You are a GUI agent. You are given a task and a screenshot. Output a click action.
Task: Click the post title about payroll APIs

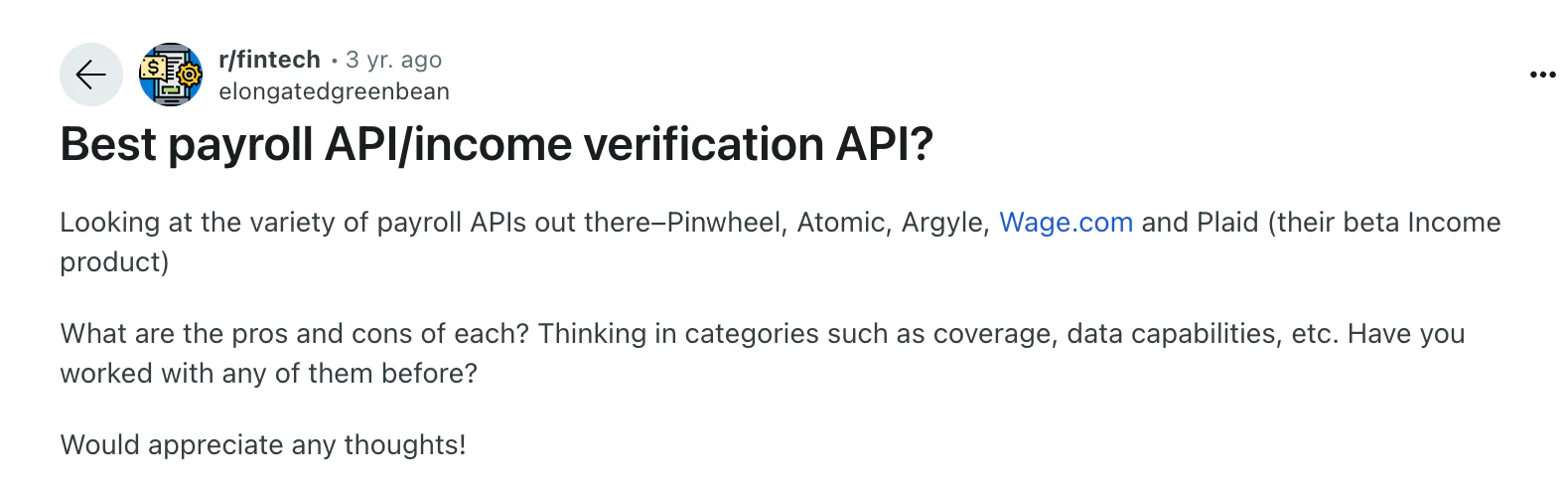497,145
